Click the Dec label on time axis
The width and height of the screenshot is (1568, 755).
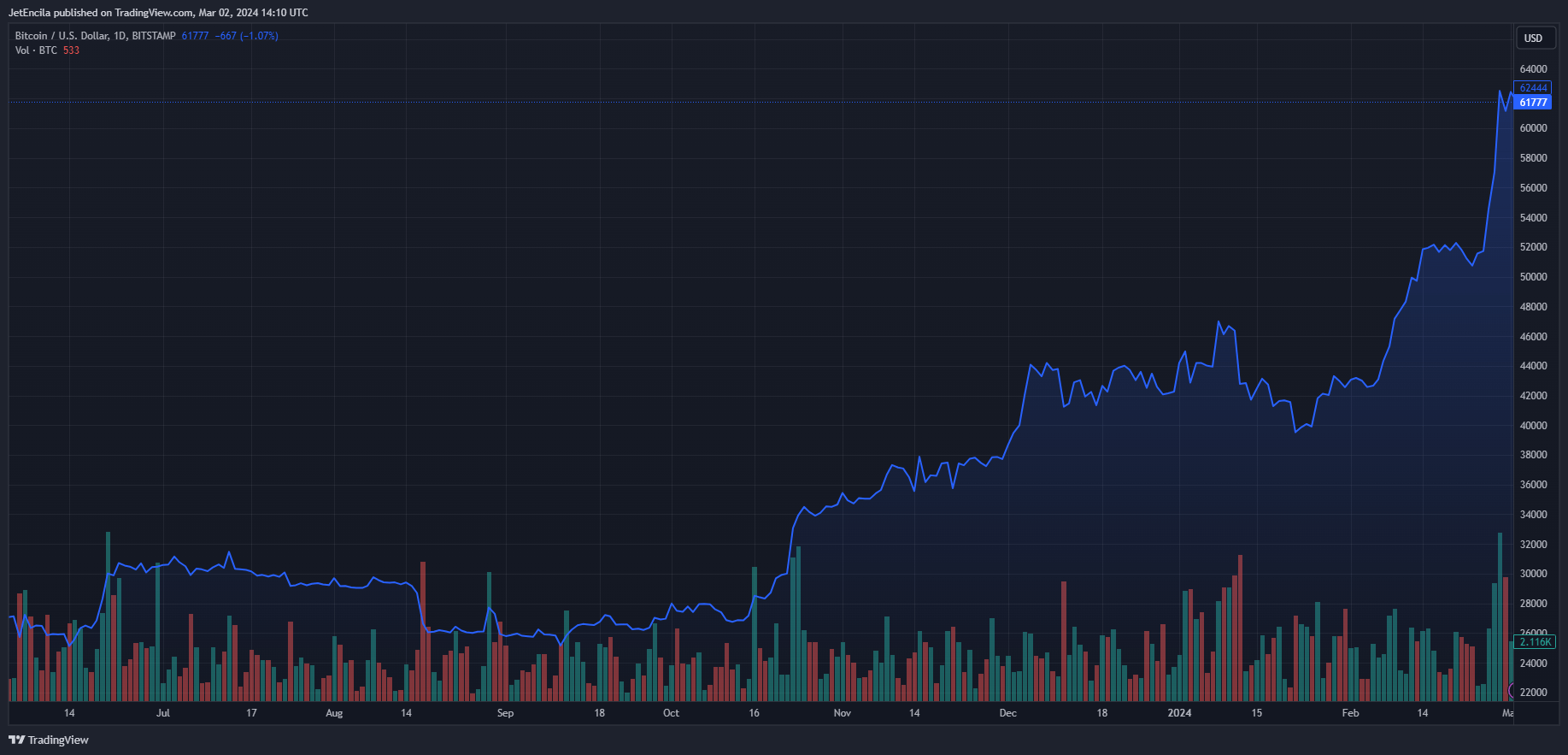(1008, 713)
